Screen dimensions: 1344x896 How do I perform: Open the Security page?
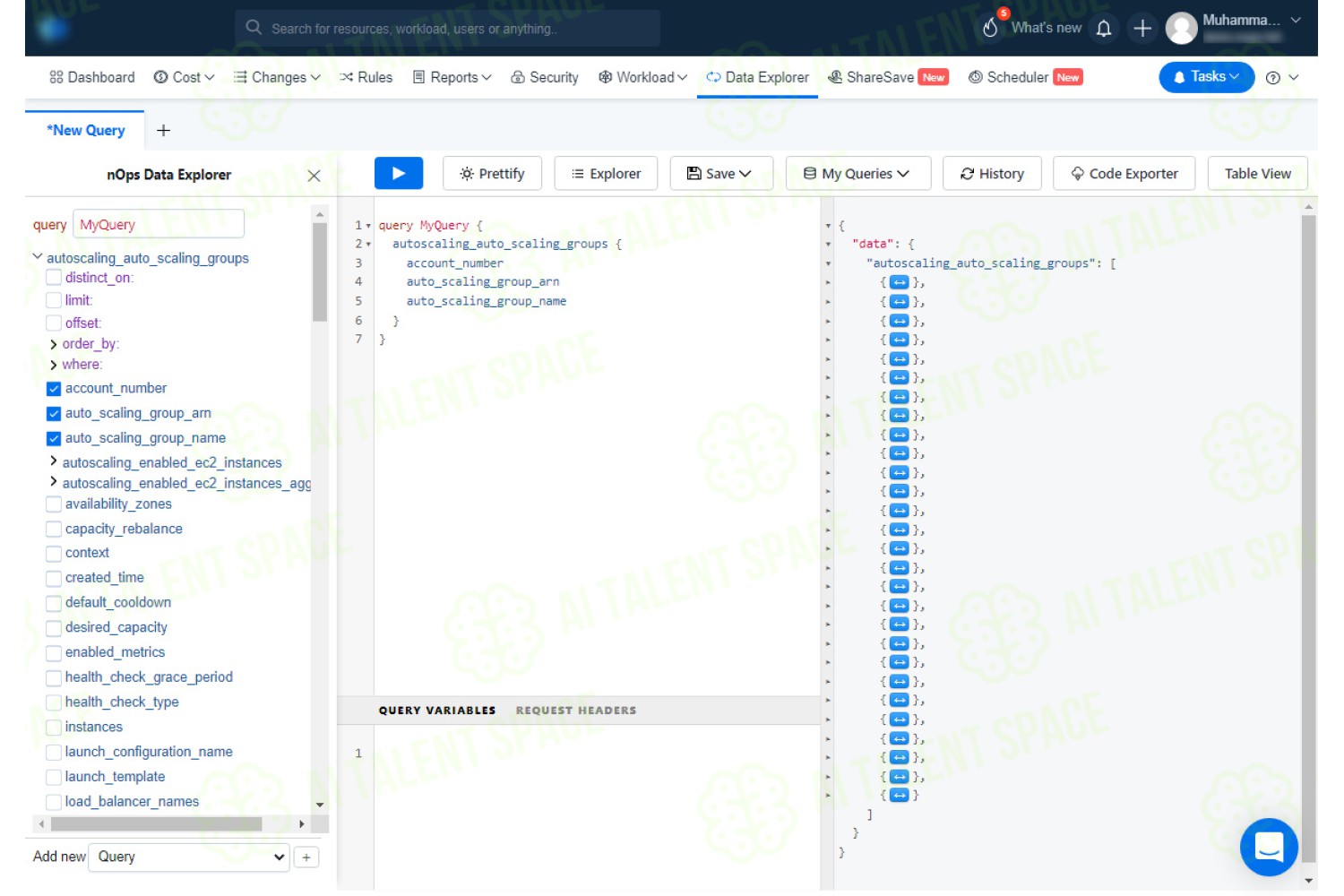pyautogui.click(x=545, y=78)
